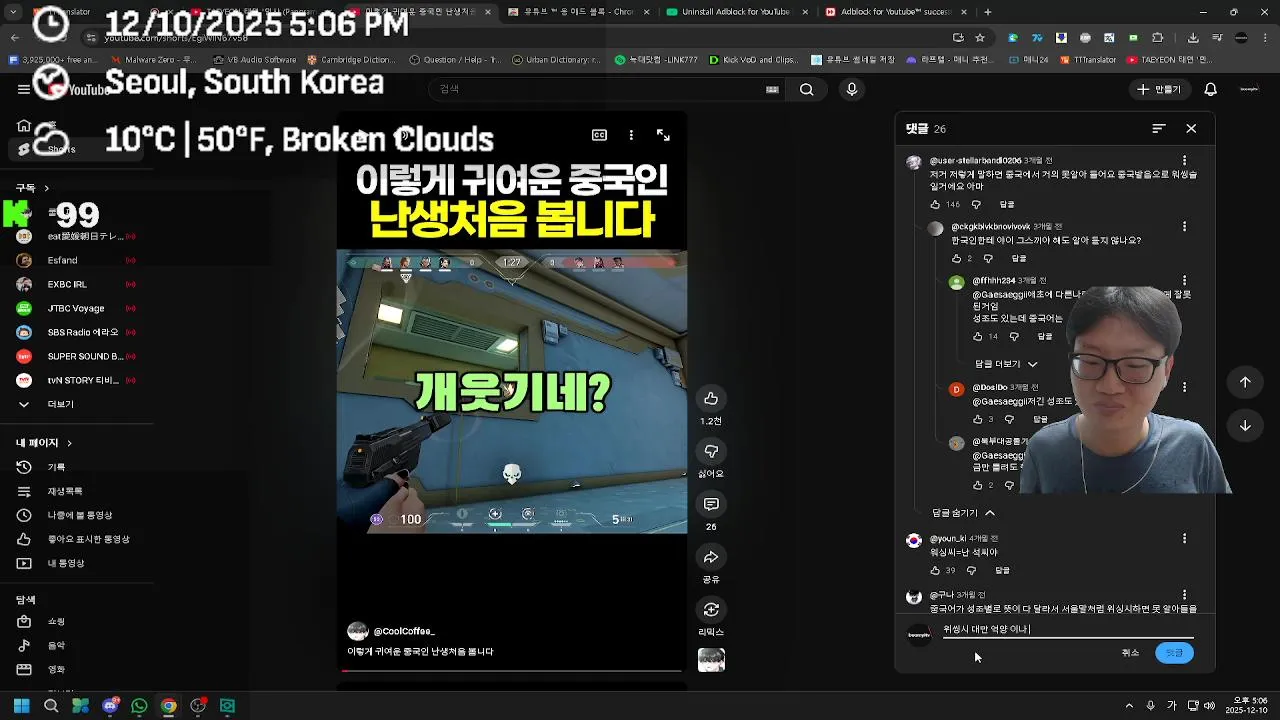This screenshot has width=1280, height=720.
Task: Dislike the @youn_ki comment
Action: (971, 571)
